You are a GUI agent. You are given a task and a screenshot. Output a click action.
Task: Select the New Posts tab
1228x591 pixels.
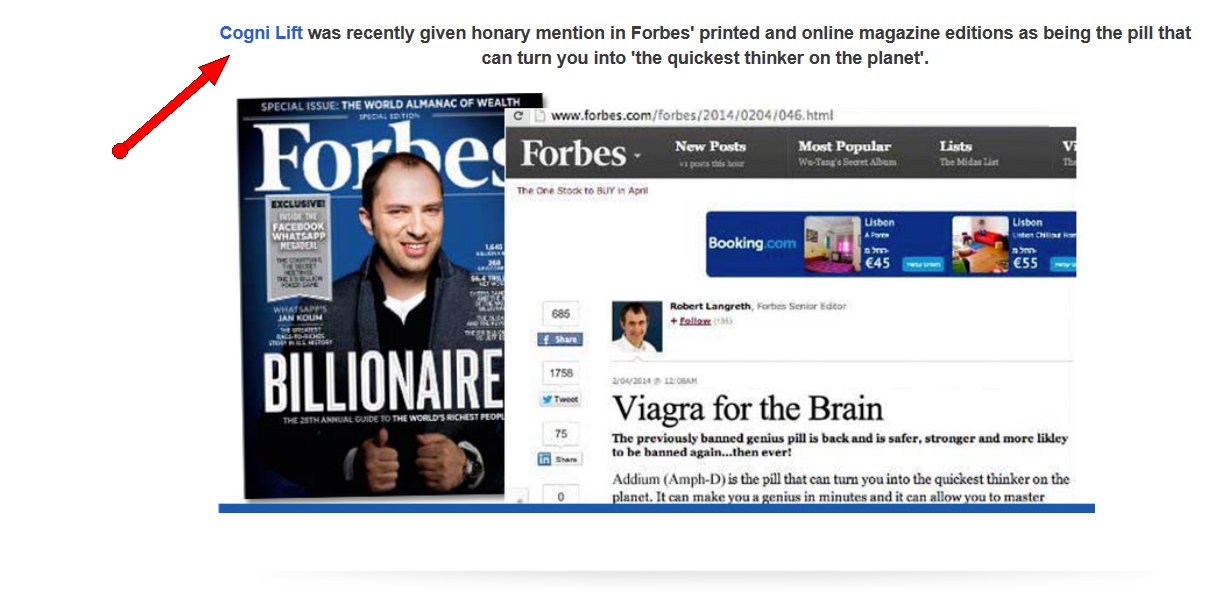coord(710,146)
